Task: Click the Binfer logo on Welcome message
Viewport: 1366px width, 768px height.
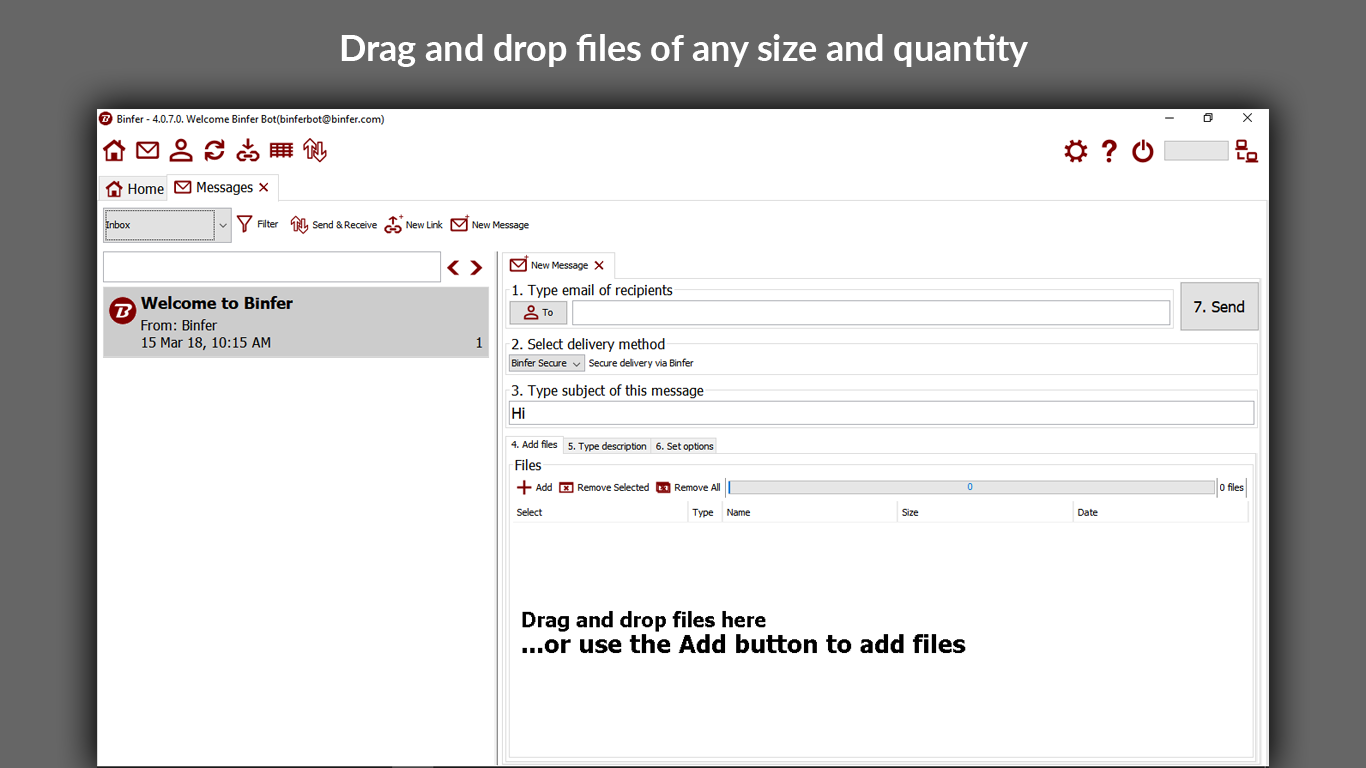Action: (x=122, y=311)
